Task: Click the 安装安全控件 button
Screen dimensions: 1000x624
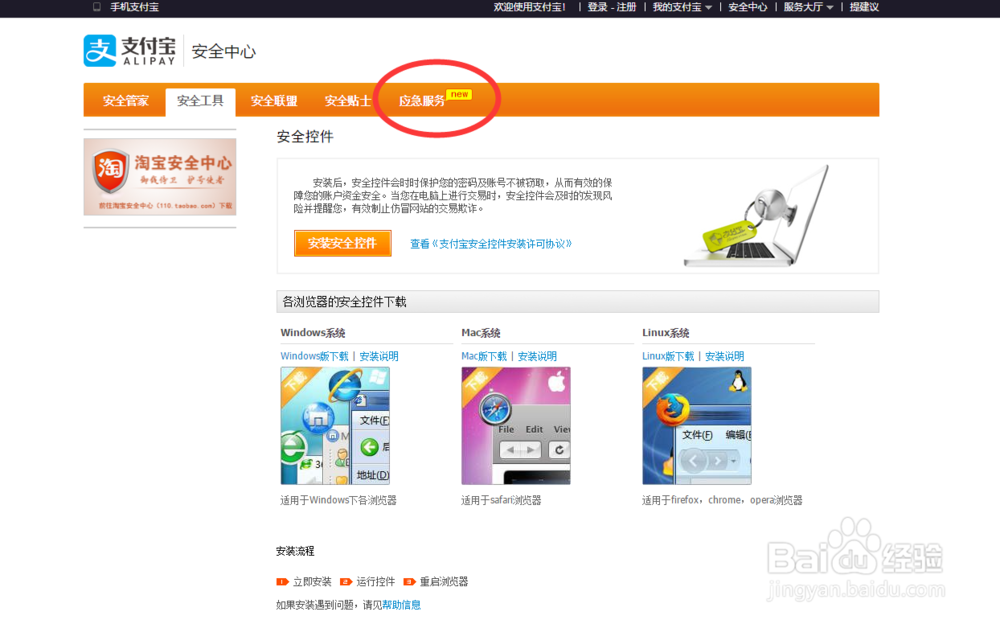Action: tap(342, 243)
